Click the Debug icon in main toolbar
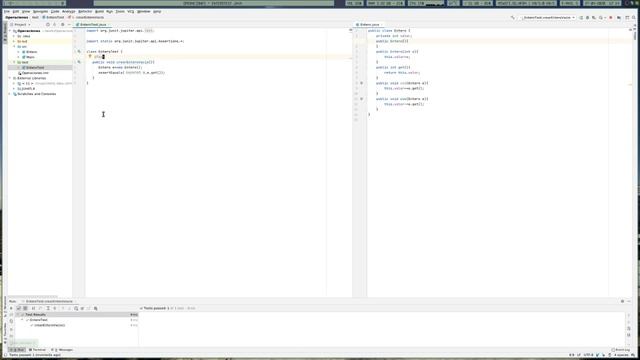640x360 pixels. click(588, 18)
